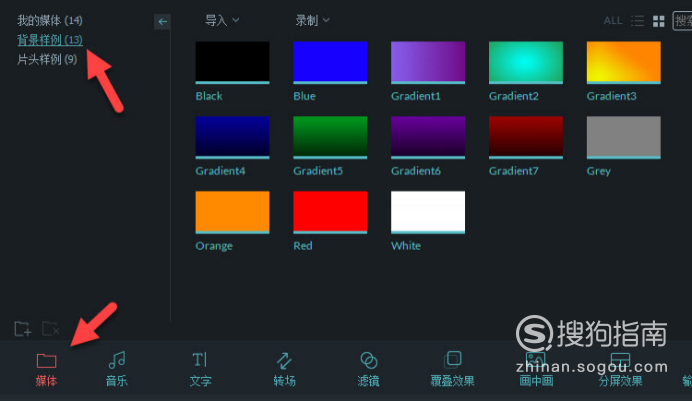Click the Black label text
Screen dimensions: 692x401
click(x=209, y=96)
